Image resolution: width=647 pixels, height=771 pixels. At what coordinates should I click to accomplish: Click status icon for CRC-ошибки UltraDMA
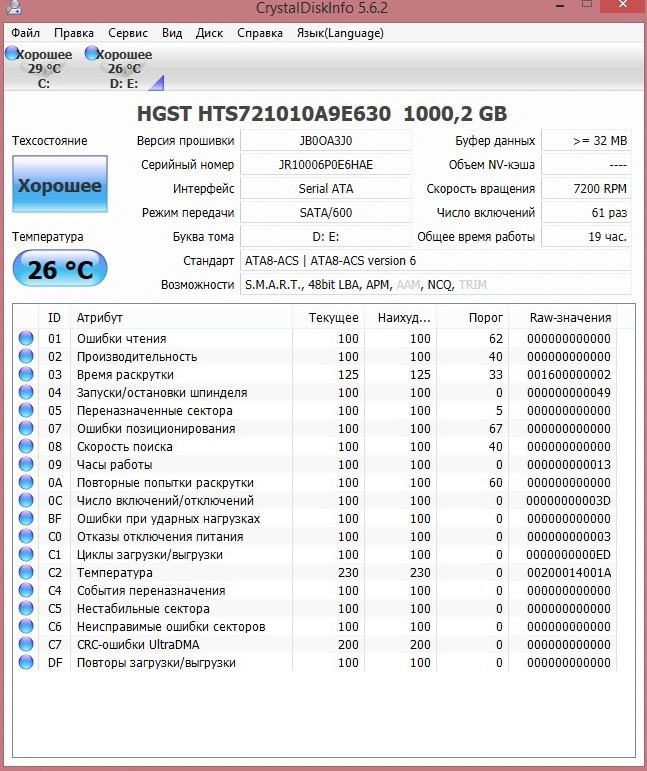(26, 644)
